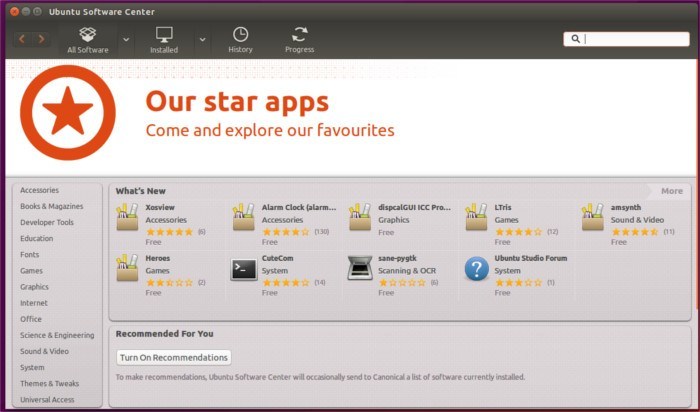Select the Games category
The height and width of the screenshot is (412, 700).
click(x=31, y=271)
